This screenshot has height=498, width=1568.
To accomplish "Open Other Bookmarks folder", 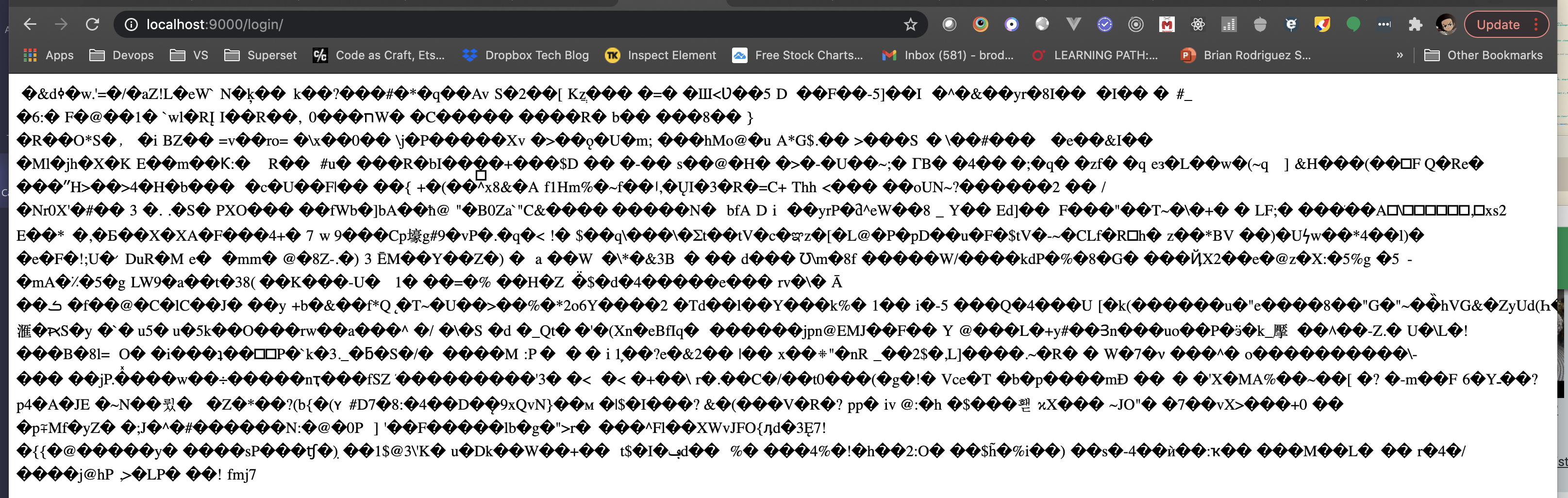I will [1484, 55].
